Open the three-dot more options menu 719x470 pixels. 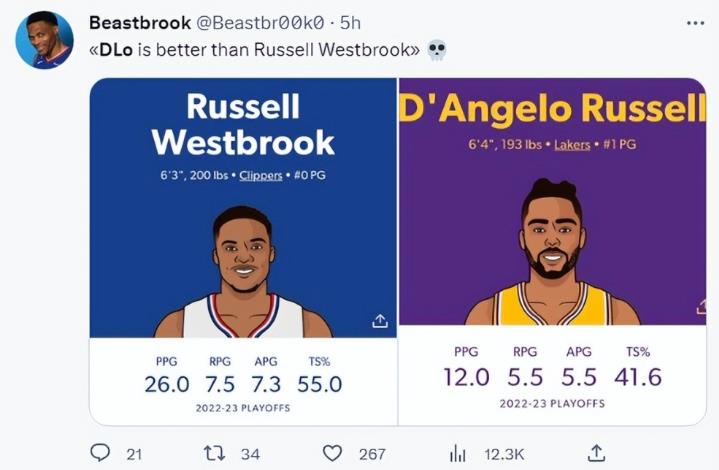point(695,23)
